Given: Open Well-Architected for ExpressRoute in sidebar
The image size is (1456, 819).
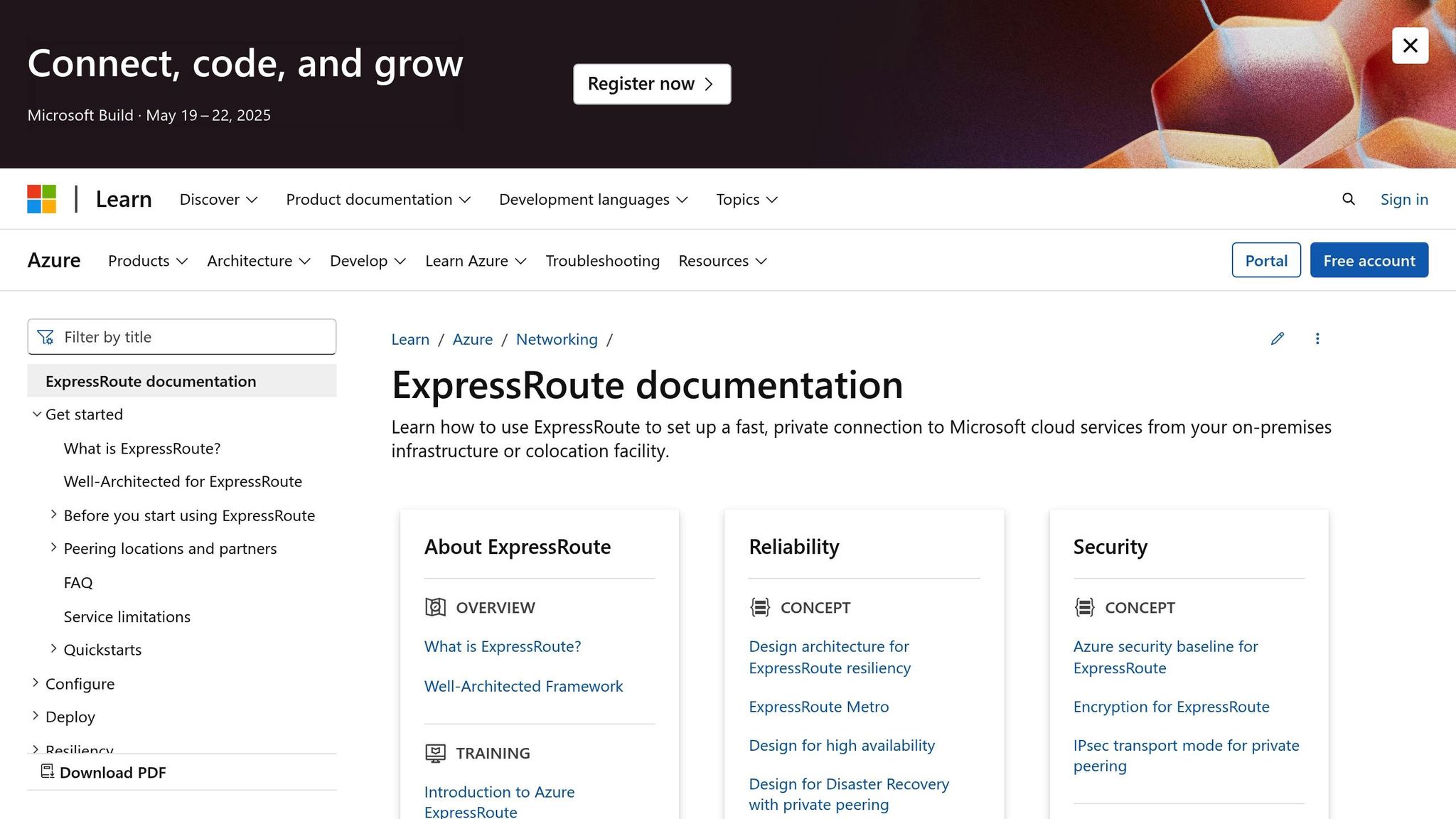Looking at the screenshot, I should (x=183, y=482).
